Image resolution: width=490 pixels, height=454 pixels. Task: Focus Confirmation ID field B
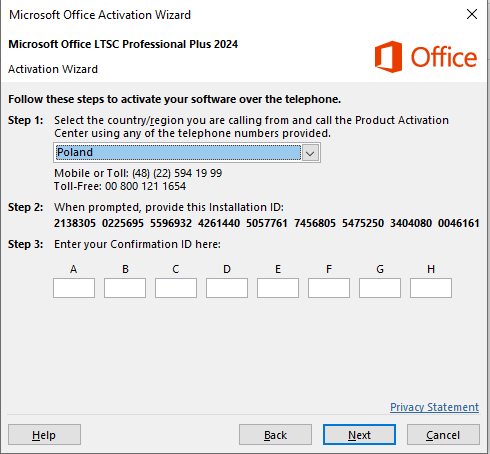point(125,288)
